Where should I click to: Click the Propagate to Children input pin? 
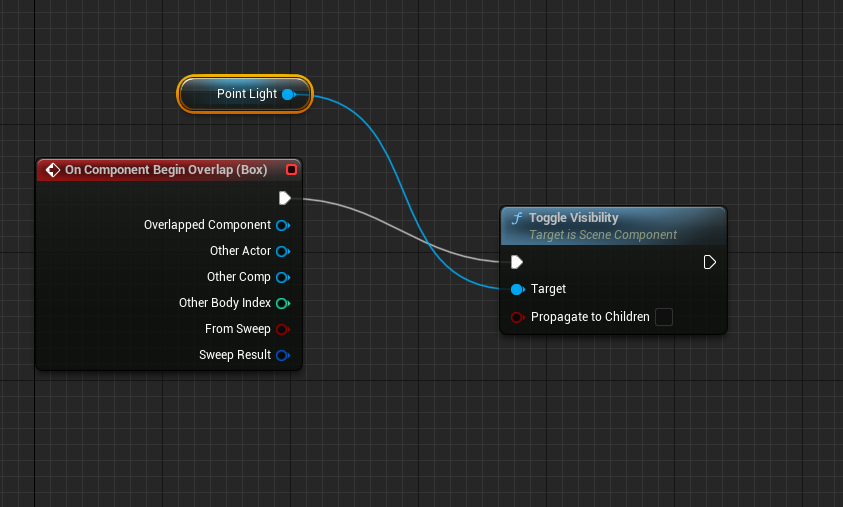pos(517,317)
